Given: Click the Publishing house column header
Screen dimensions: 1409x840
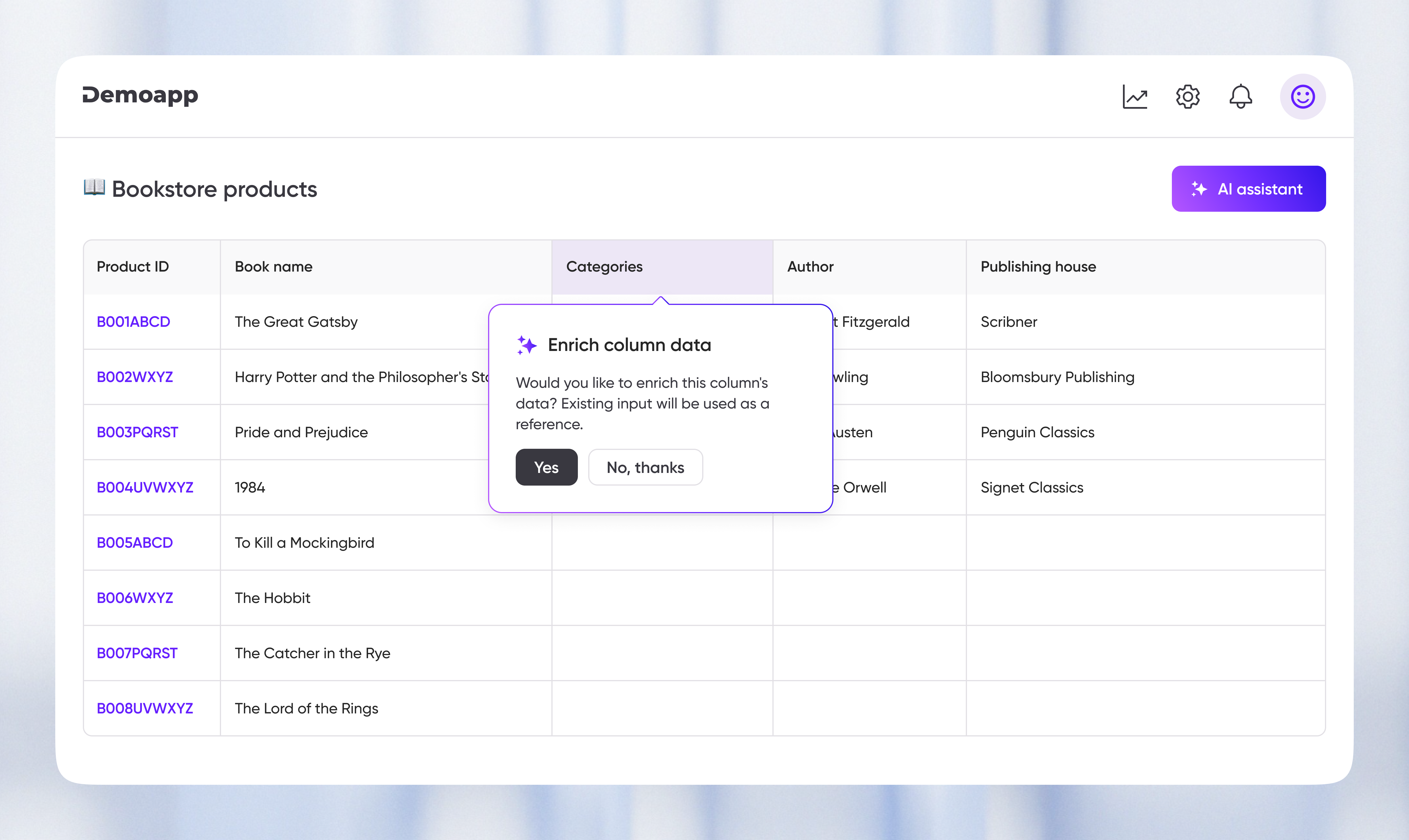Looking at the screenshot, I should point(1038,266).
